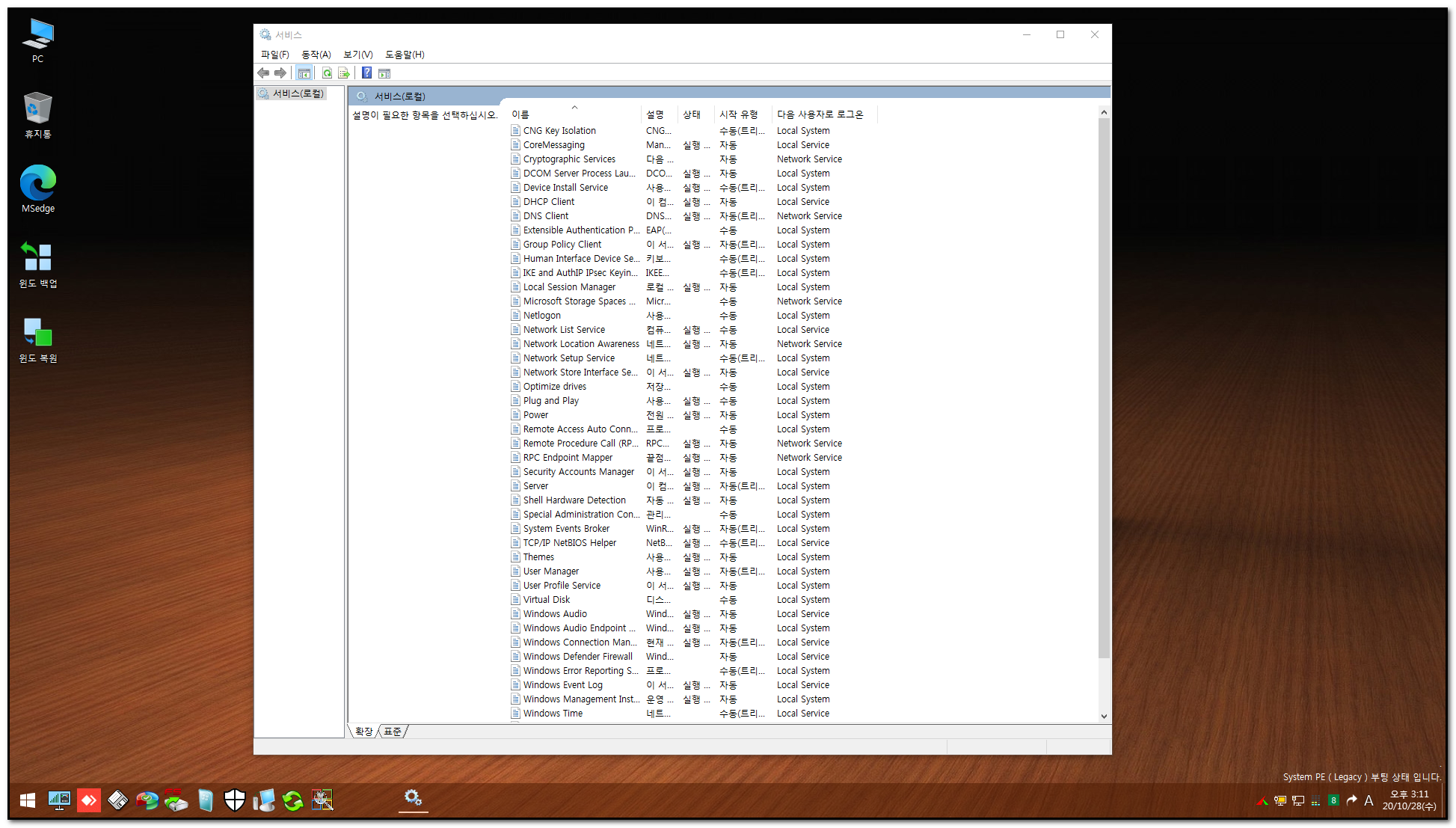Toggle the show/hide action pane icon
Image resolution: width=1456 pixels, height=828 pixels.
384,73
